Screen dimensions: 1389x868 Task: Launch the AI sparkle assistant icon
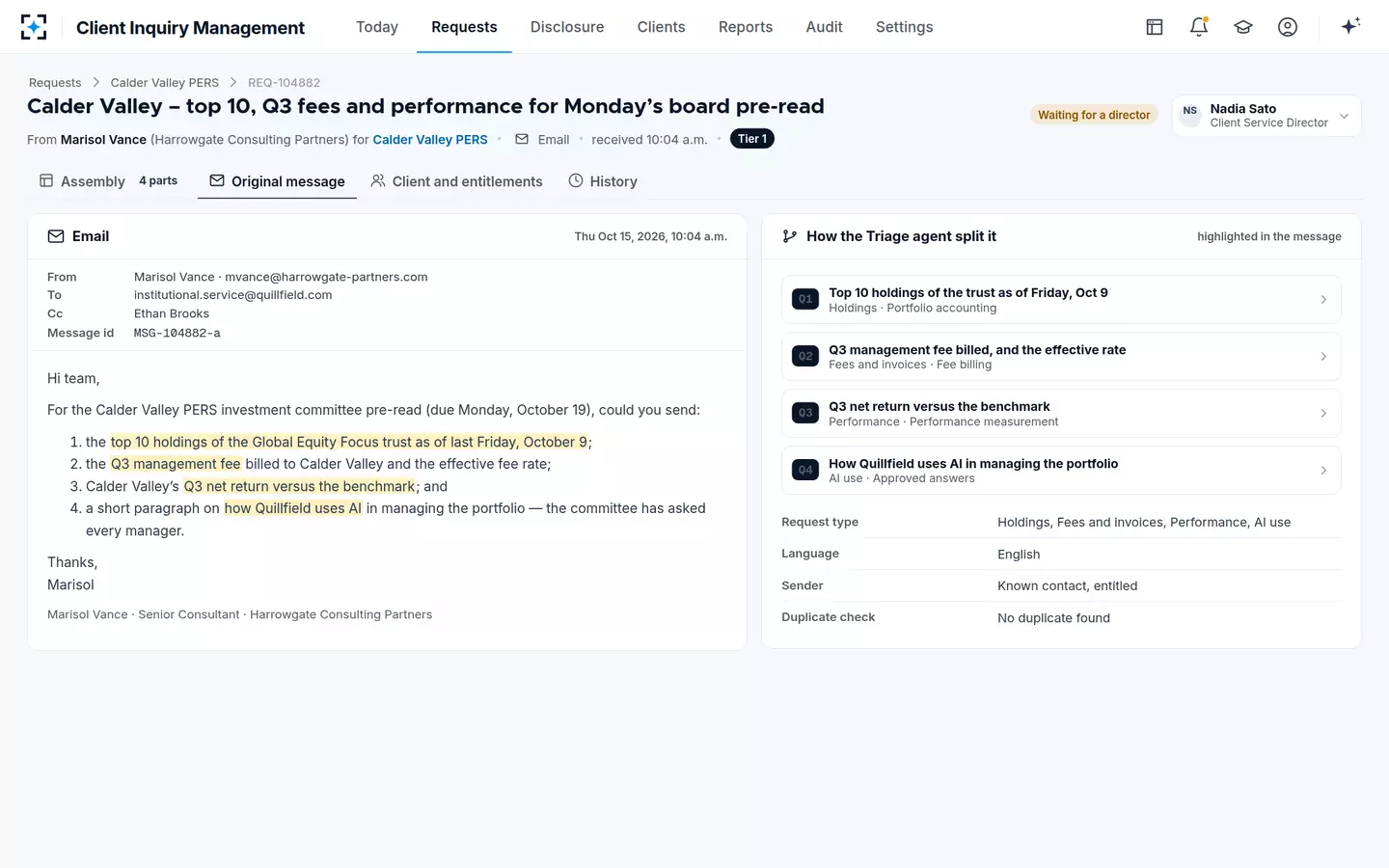pos(1350,26)
